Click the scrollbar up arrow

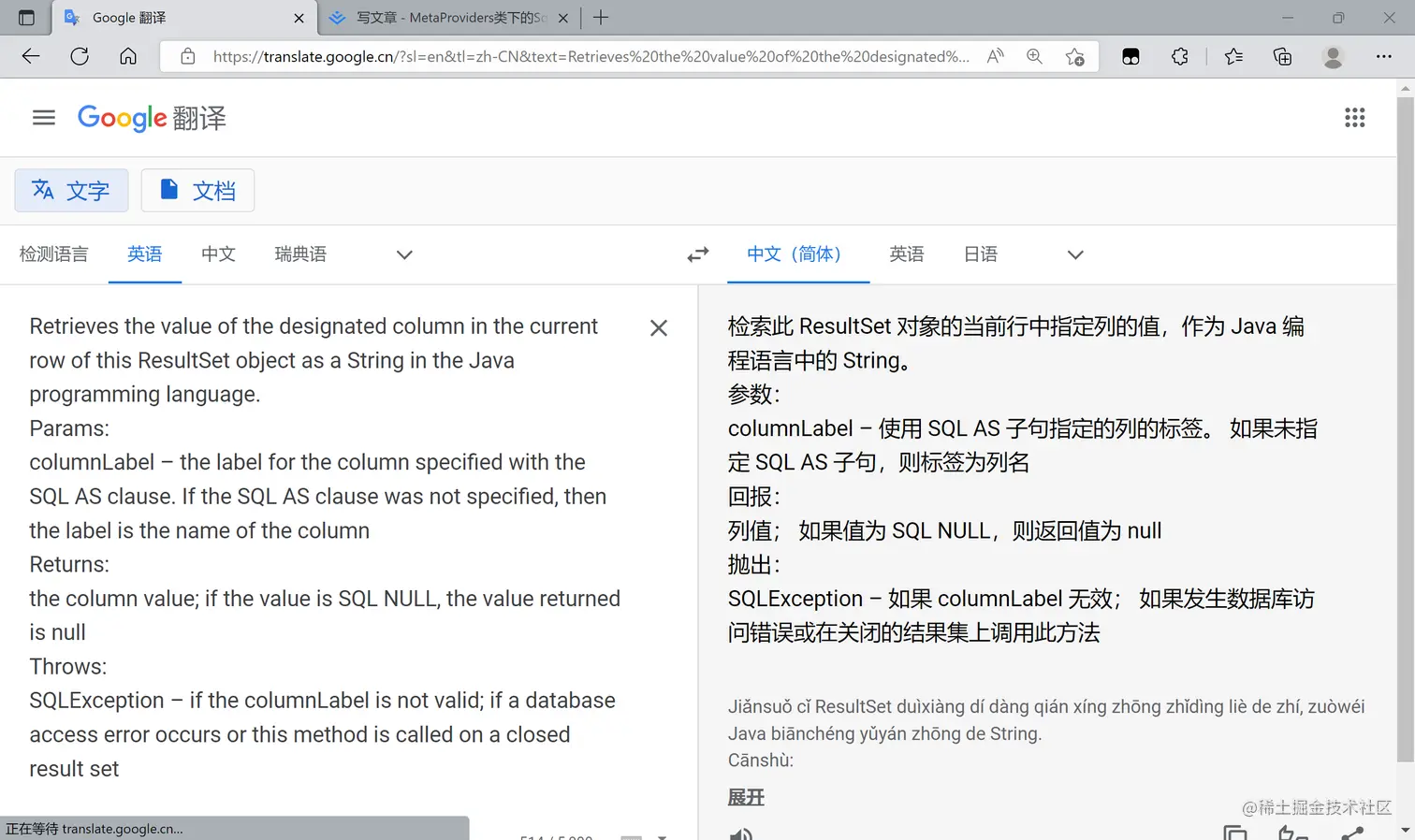click(x=1405, y=88)
